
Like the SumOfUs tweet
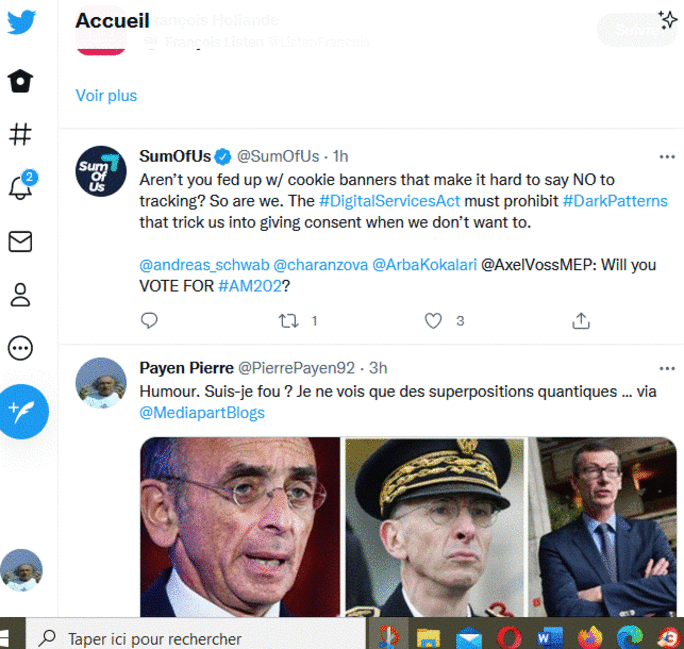tap(433, 321)
